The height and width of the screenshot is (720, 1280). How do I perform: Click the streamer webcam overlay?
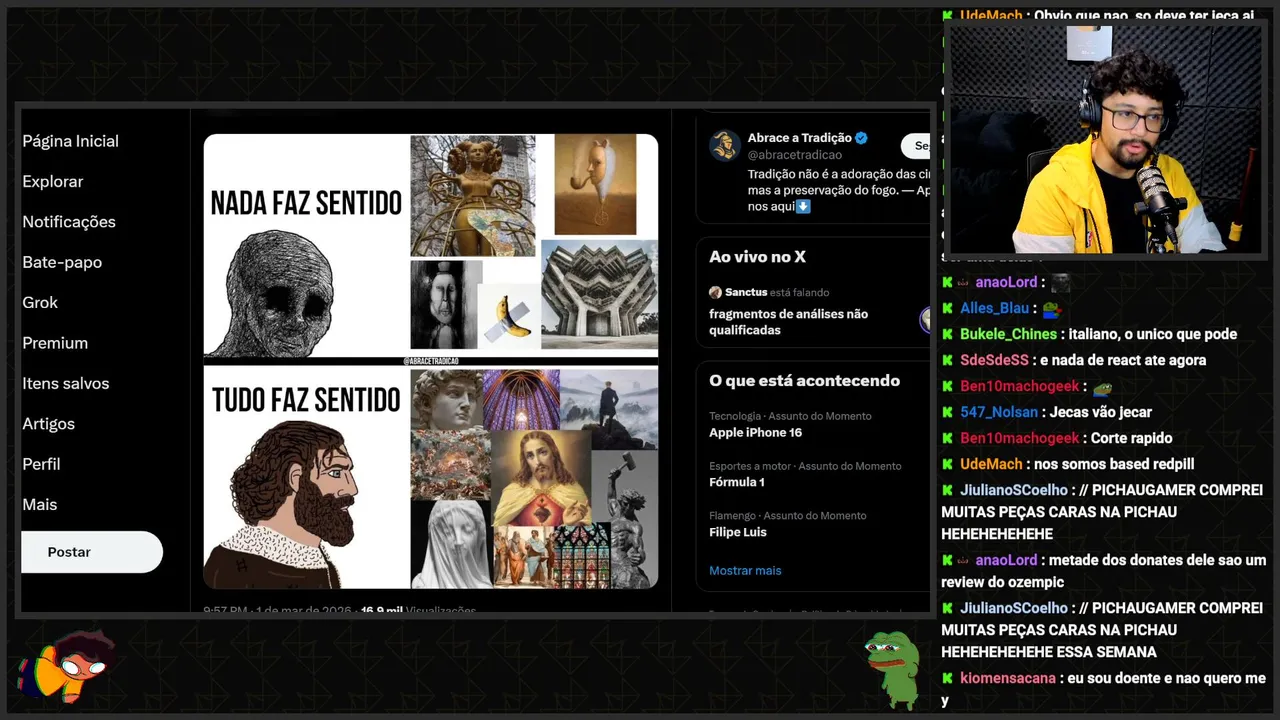1104,140
